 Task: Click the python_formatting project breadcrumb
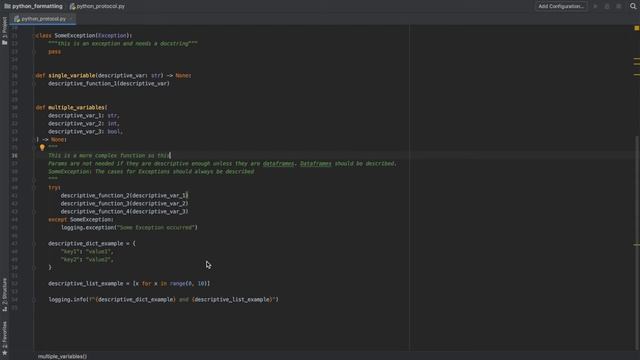[37, 6]
